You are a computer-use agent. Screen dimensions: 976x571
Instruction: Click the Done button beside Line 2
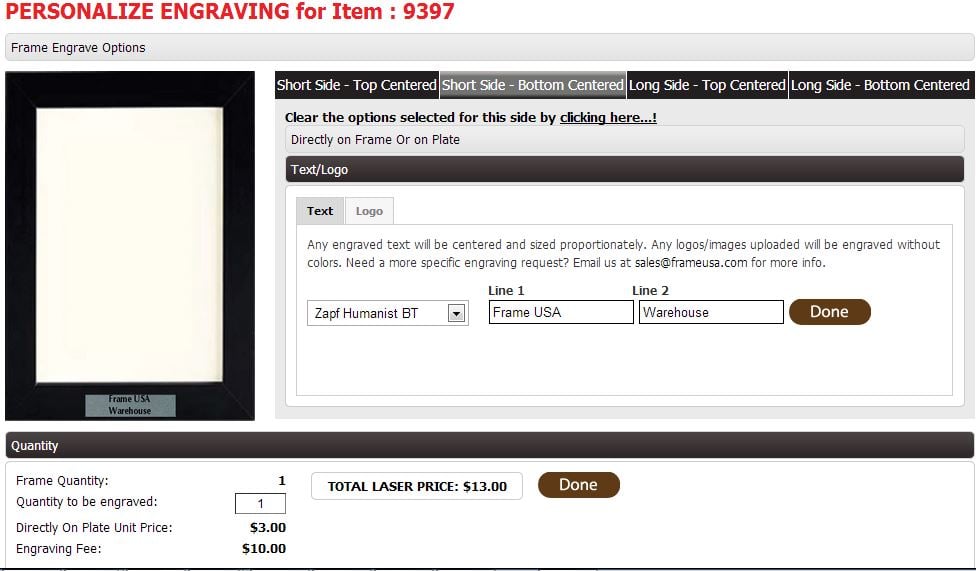(829, 312)
